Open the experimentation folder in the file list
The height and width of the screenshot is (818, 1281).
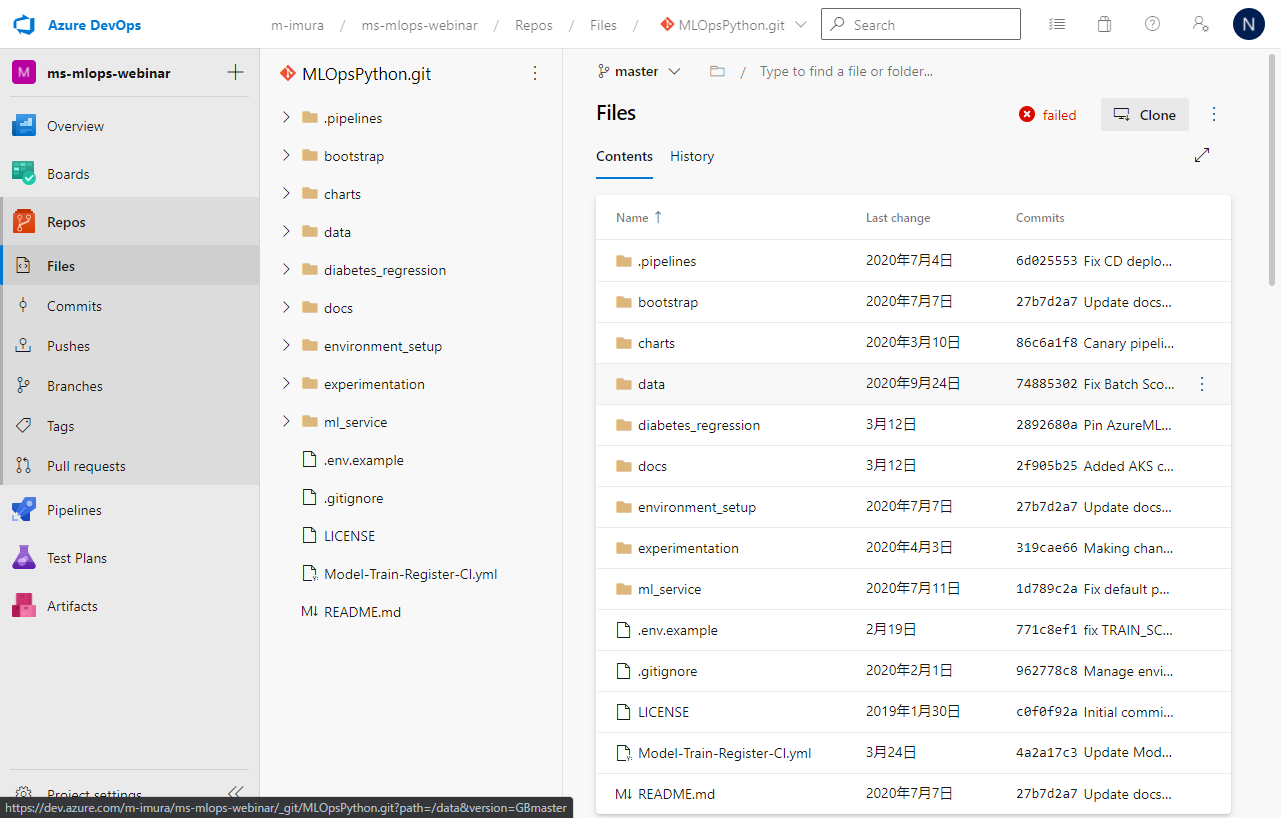[x=688, y=548]
